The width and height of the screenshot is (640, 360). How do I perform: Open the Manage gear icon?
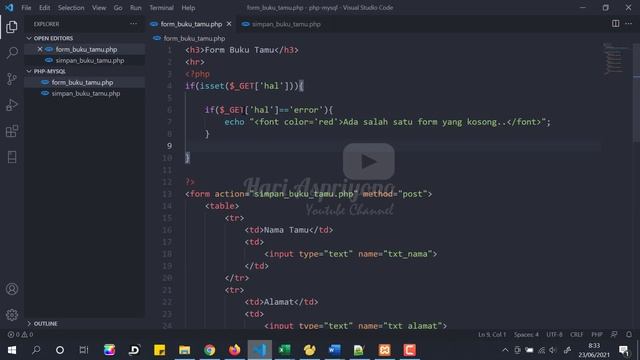[x=12, y=315]
